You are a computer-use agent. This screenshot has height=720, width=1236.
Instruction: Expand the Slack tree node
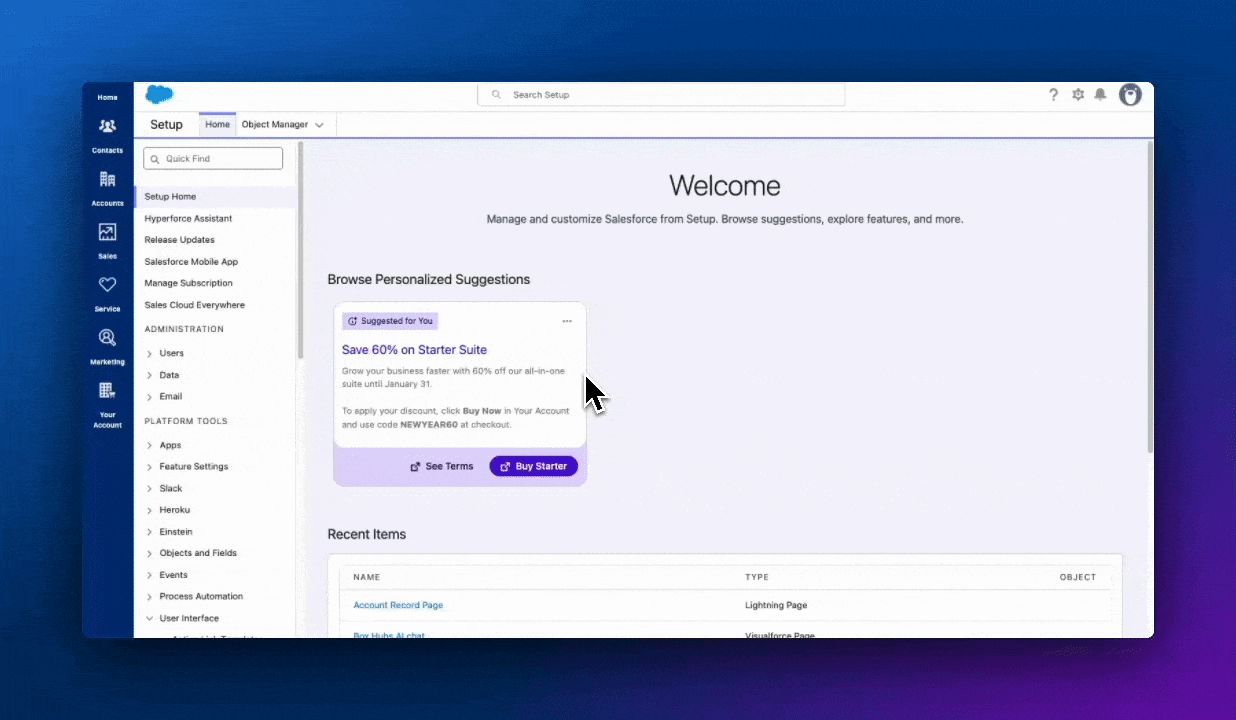149,489
